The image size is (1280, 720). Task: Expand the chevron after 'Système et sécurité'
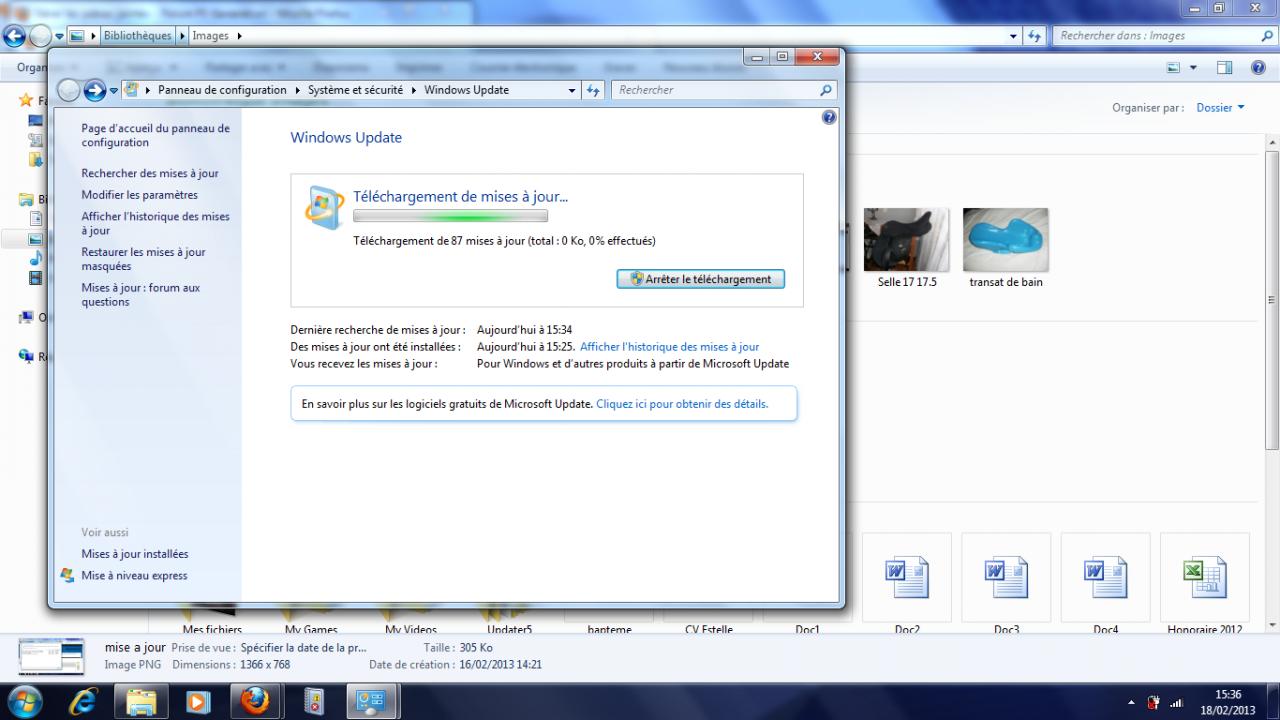point(414,90)
